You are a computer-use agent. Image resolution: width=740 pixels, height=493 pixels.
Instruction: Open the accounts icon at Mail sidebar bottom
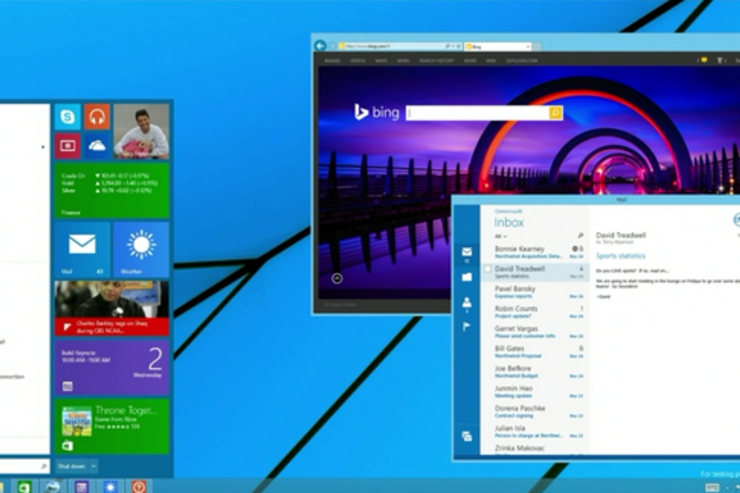click(x=467, y=436)
